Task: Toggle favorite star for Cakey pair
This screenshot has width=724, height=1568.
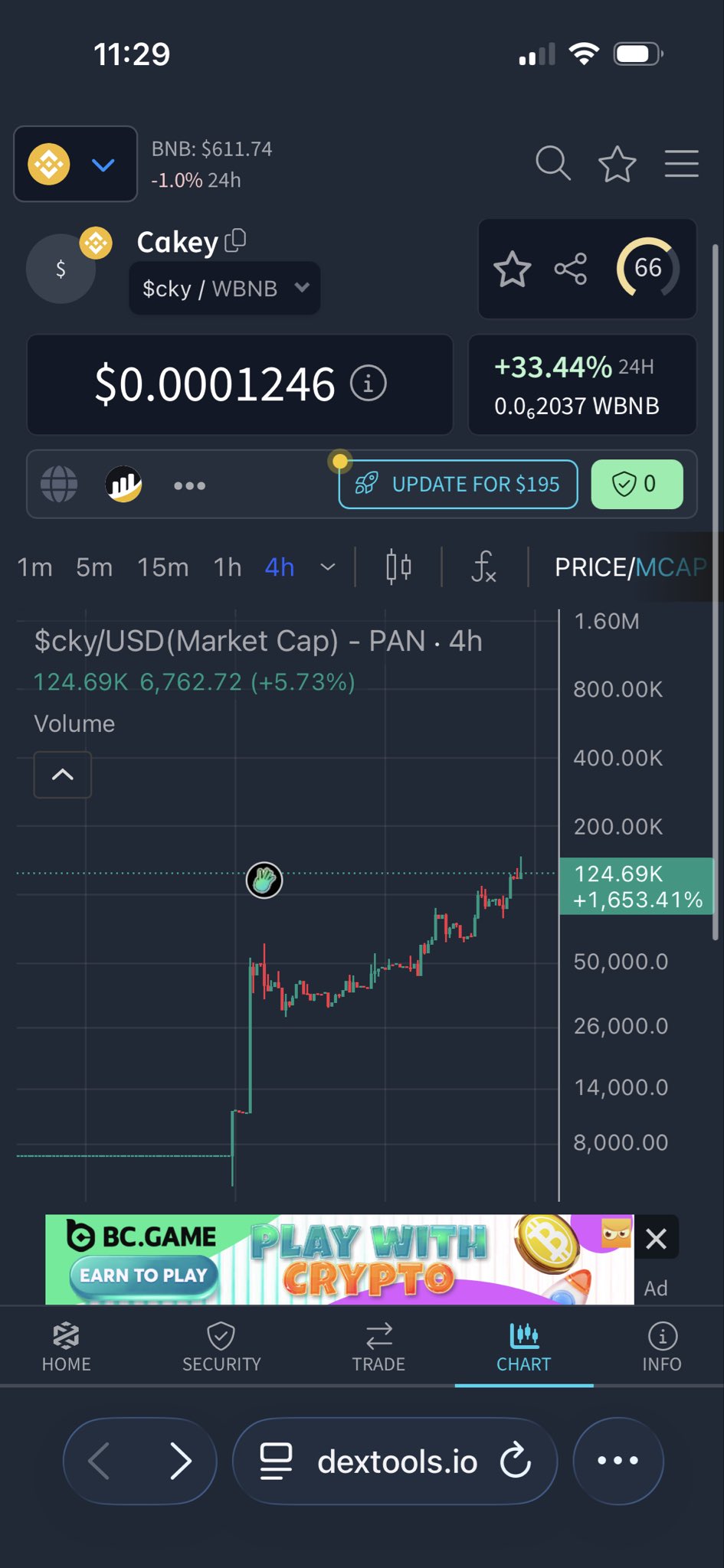Action: coord(512,269)
